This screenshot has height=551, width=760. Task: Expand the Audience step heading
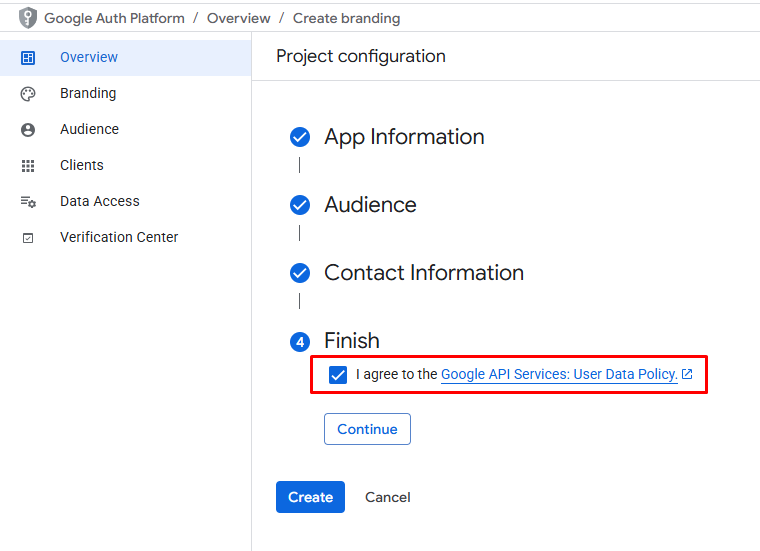(370, 205)
